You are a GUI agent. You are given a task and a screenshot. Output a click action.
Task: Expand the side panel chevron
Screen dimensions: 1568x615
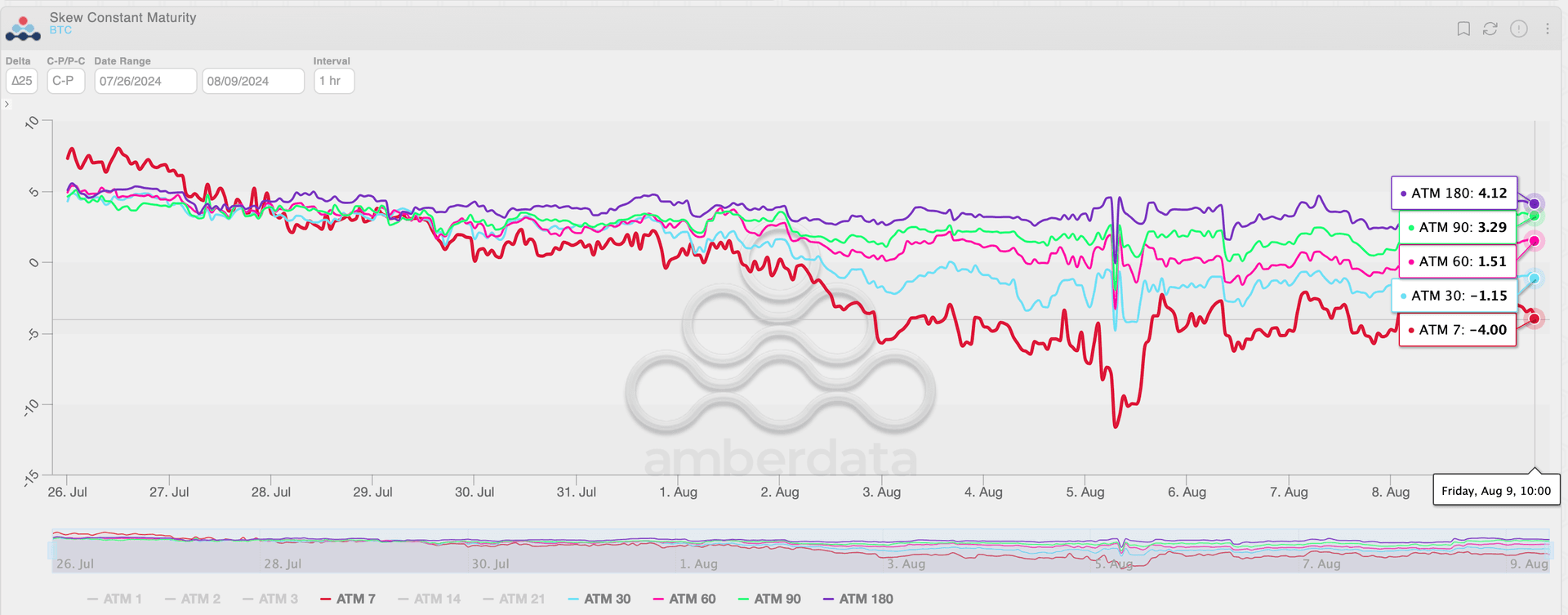(x=7, y=104)
